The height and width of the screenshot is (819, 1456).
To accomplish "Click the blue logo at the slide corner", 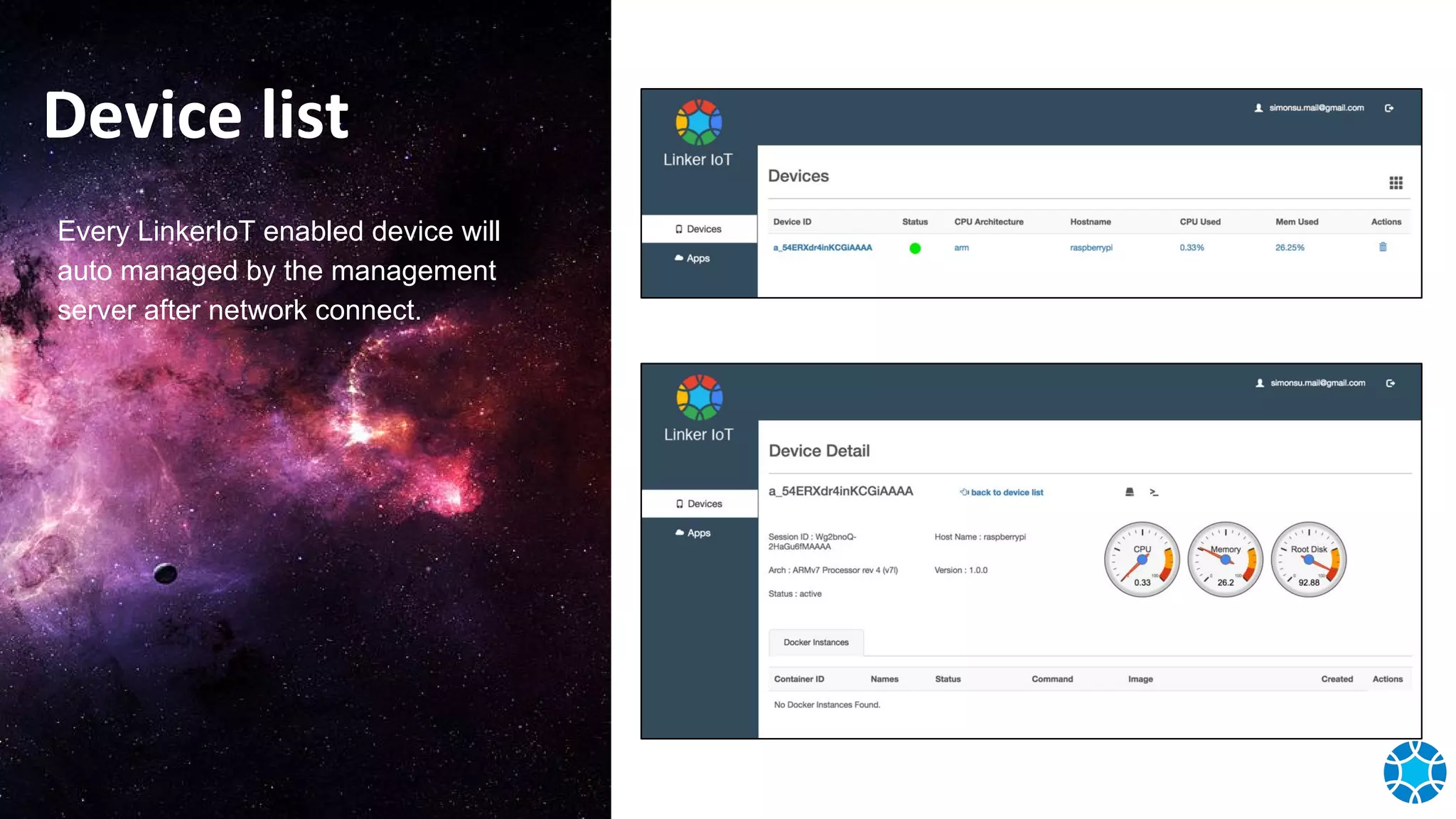I will (1414, 773).
